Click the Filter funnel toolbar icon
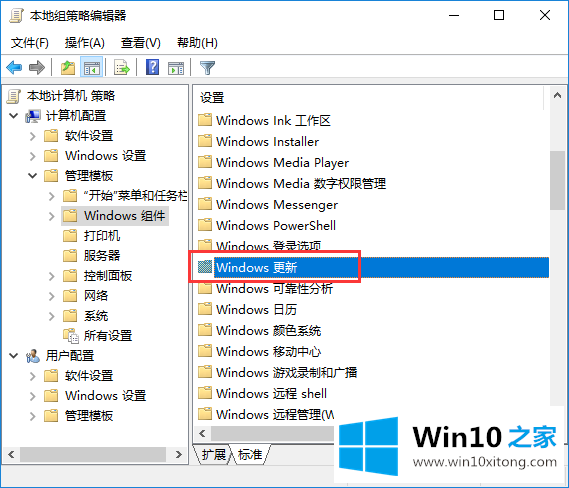 coord(208,68)
